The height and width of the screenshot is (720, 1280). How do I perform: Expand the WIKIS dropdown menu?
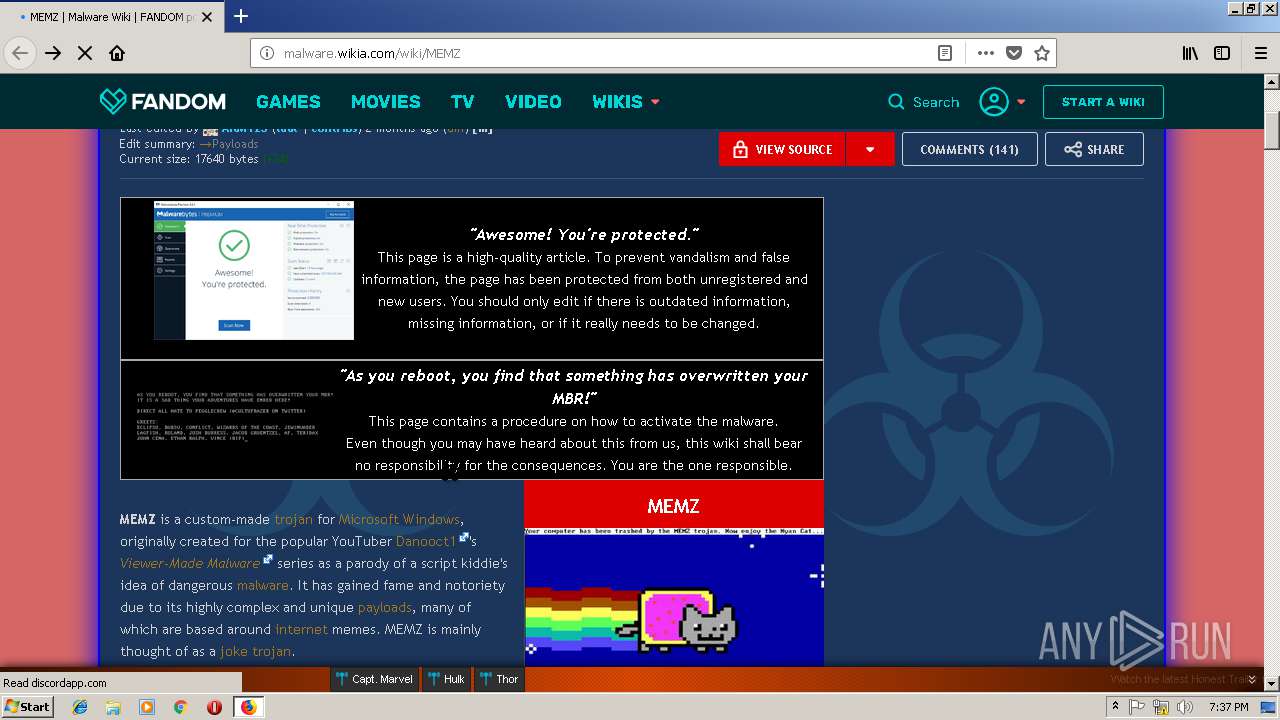tap(655, 102)
